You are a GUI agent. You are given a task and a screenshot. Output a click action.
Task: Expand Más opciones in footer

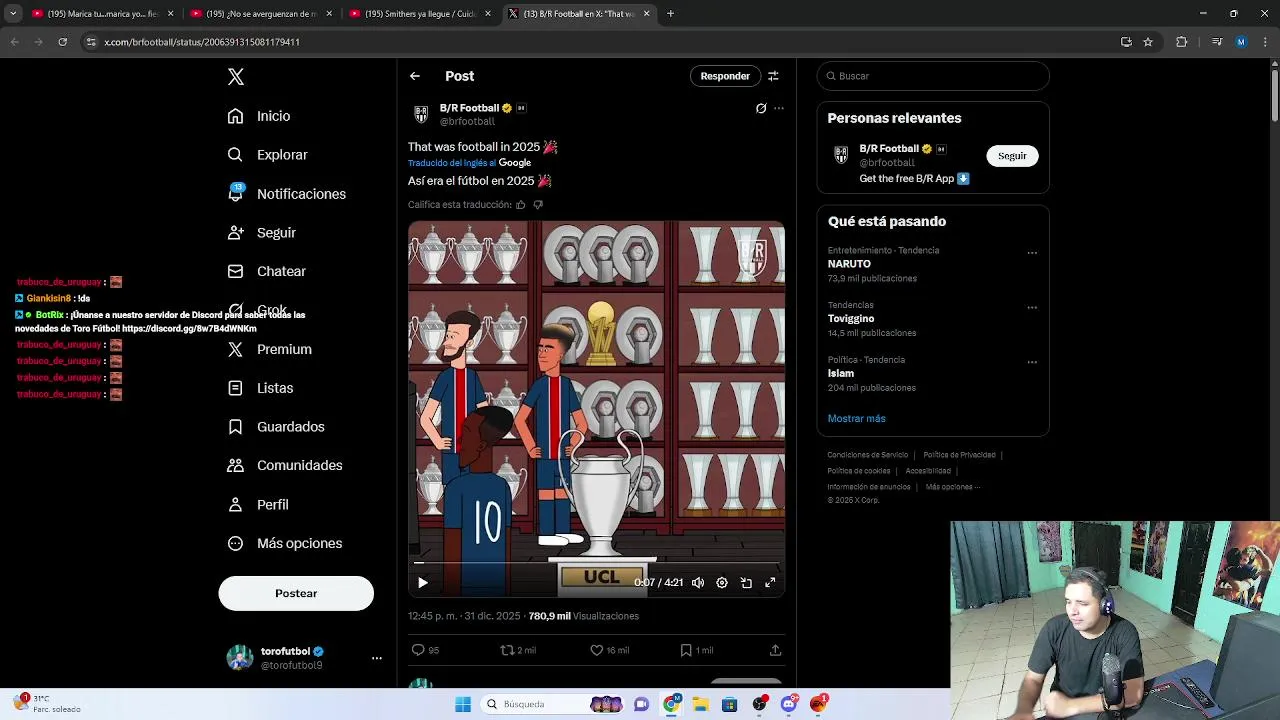(x=952, y=487)
